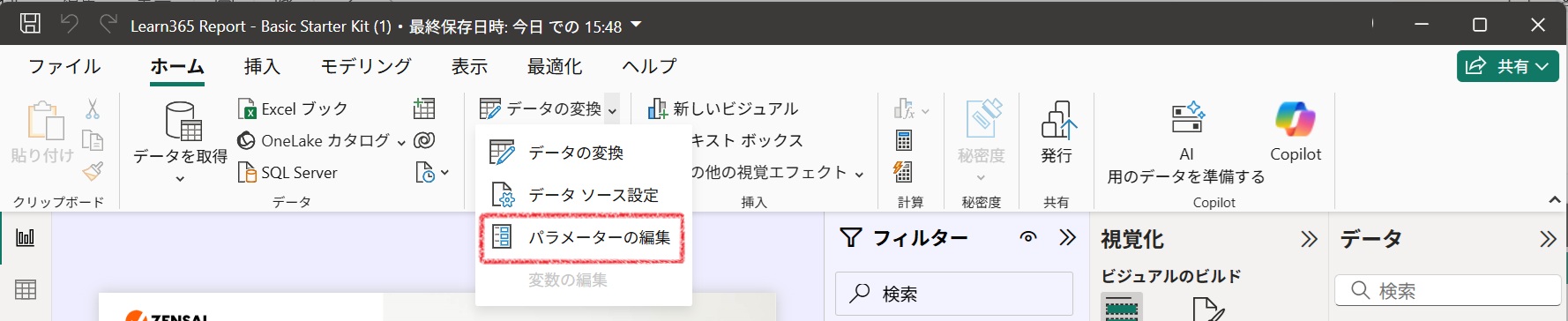Click the データを取得 database icon
This screenshot has height=321, width=1568.
click(x=183, y=121)
